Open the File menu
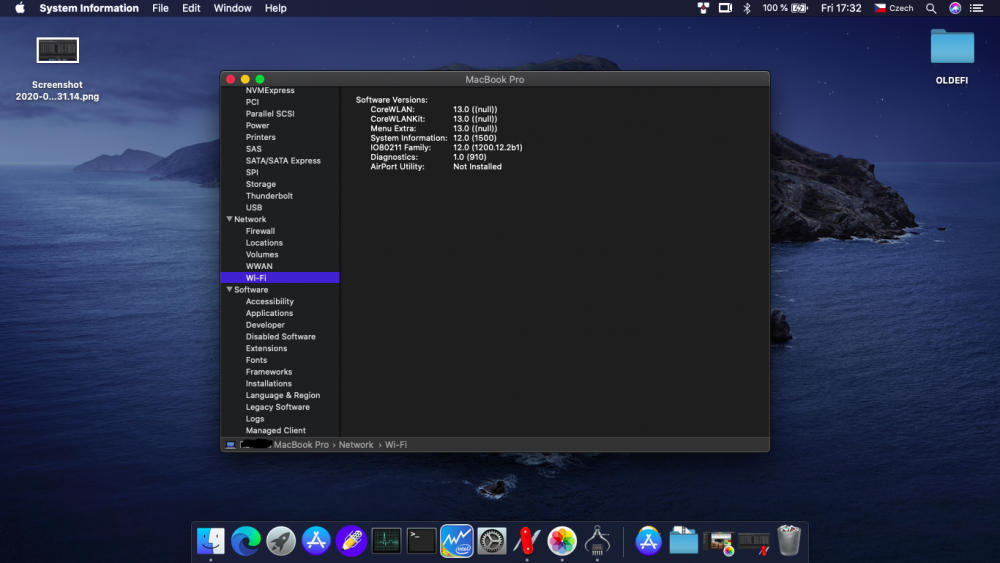This screenshot has height=563, width=1000. tap(160, 8)
